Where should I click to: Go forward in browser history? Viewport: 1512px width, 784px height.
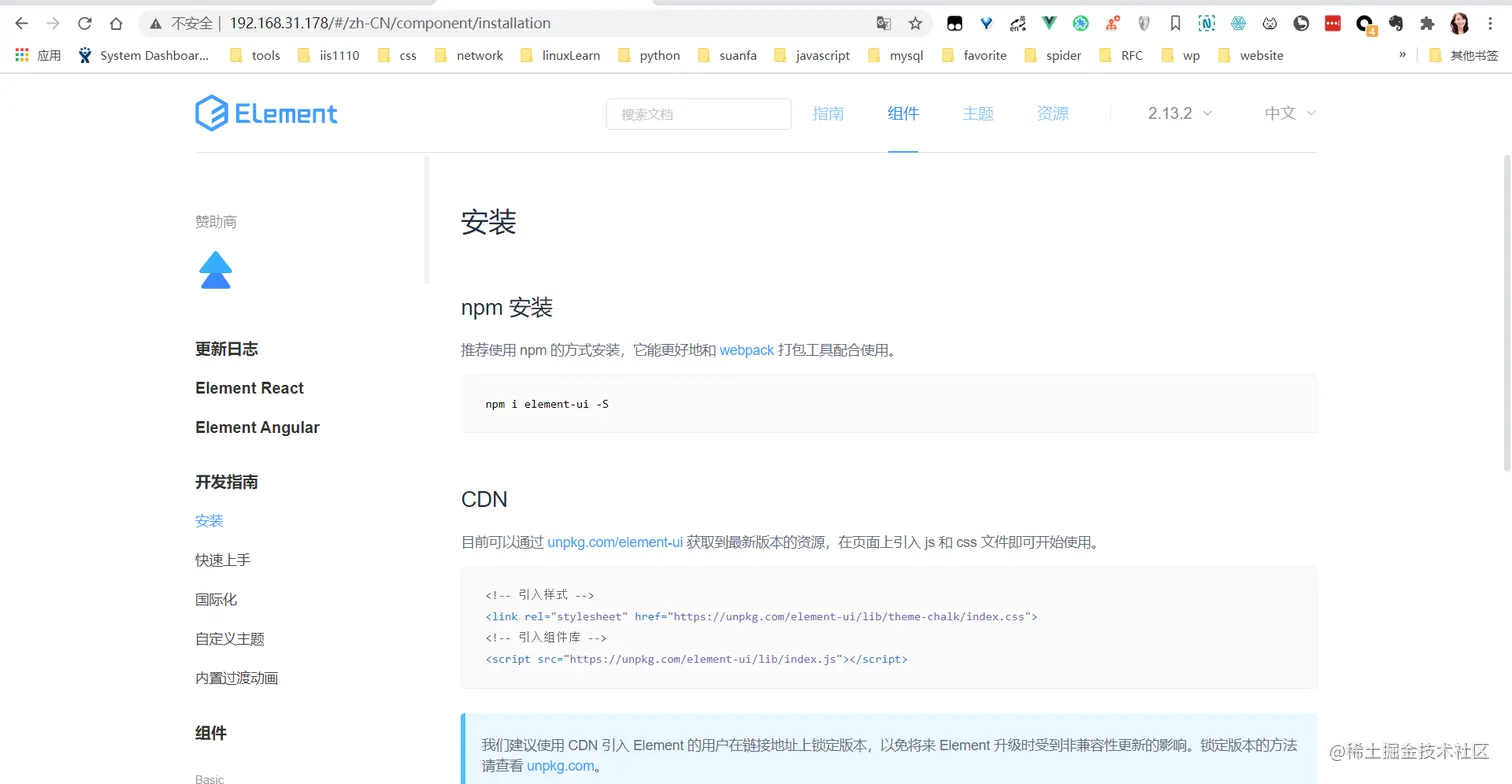pos(53,23)
